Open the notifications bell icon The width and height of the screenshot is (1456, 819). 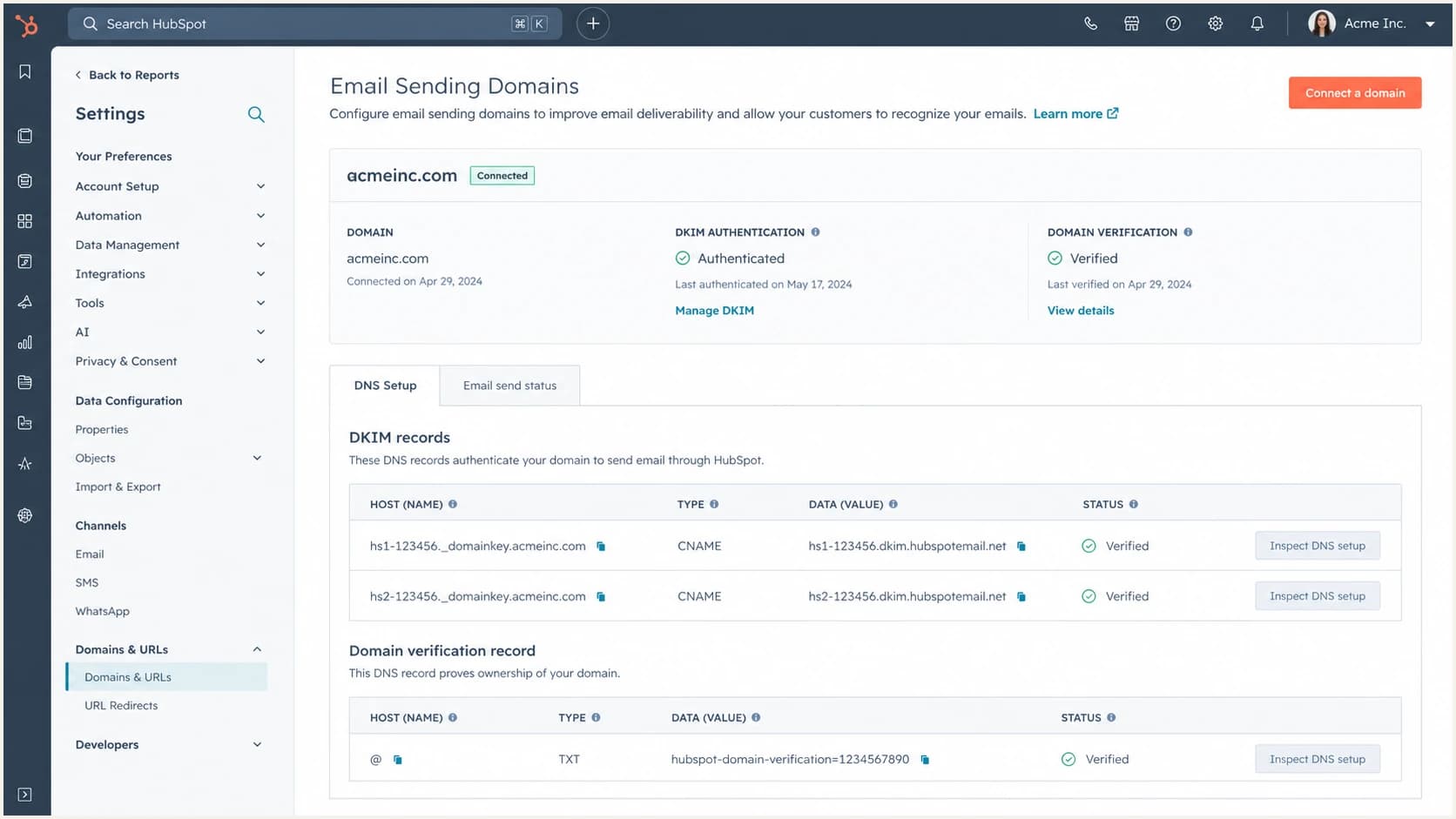point(1257,23)
